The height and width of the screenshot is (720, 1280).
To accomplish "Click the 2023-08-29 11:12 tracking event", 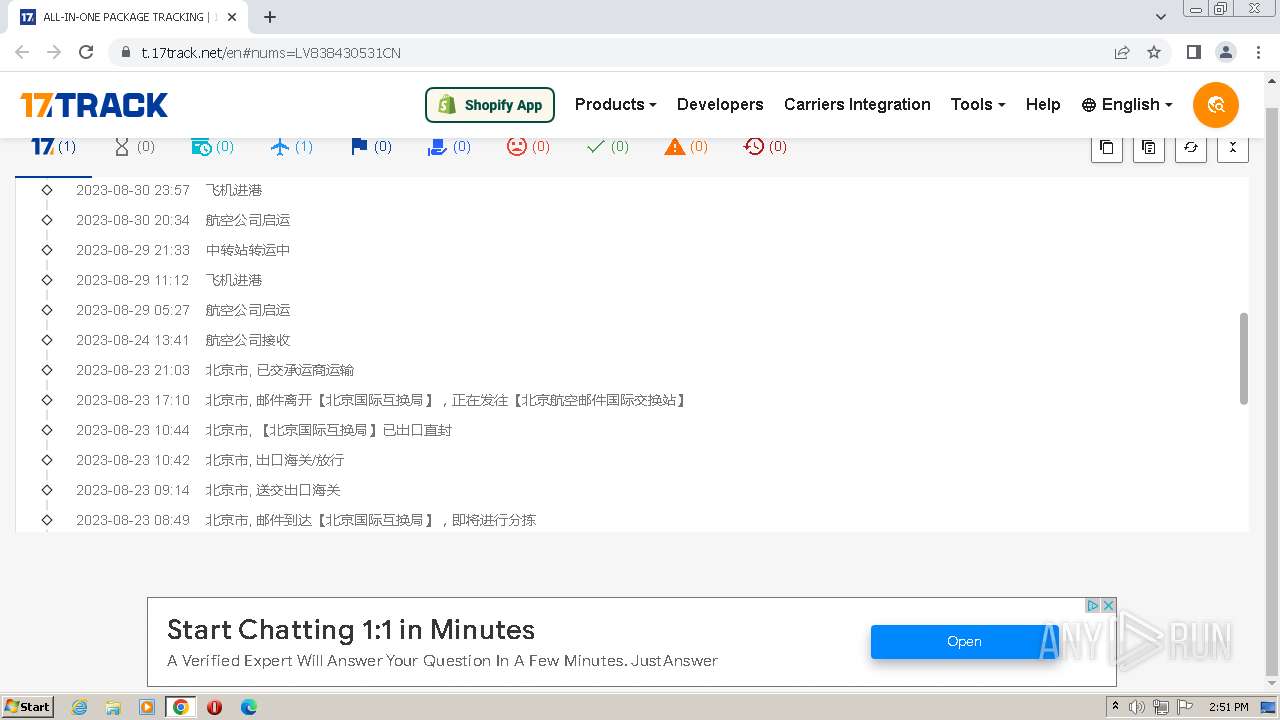I will click(x=169, y=280).
